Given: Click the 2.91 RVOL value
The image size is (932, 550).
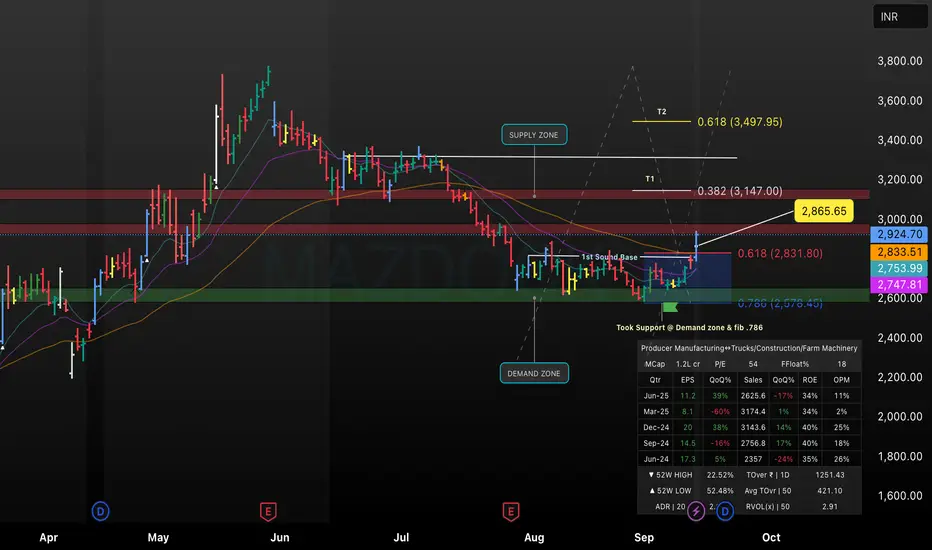Looking at the screenshot, I should [830, 507].
